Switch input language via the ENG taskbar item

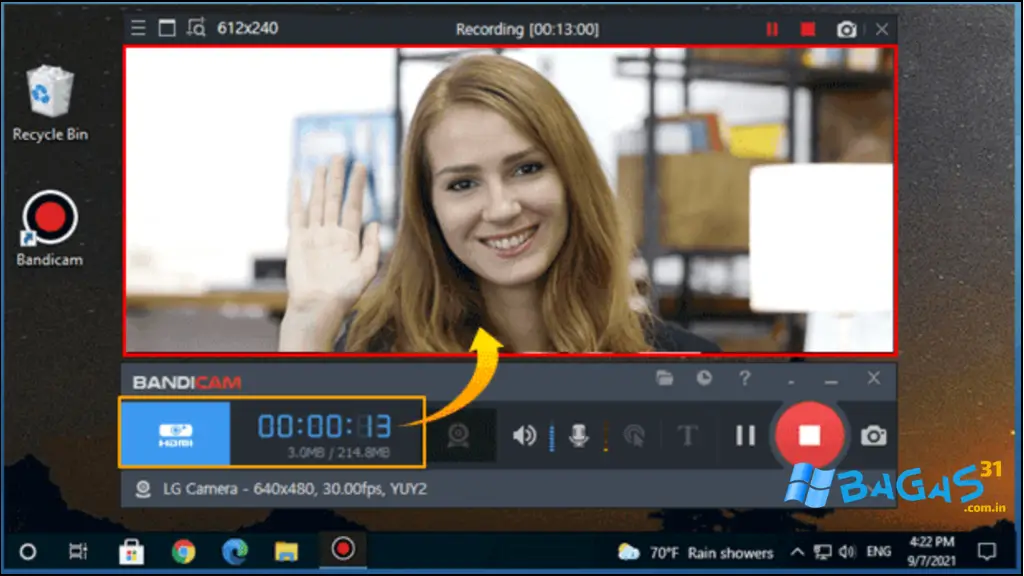[x=878, y=551]
